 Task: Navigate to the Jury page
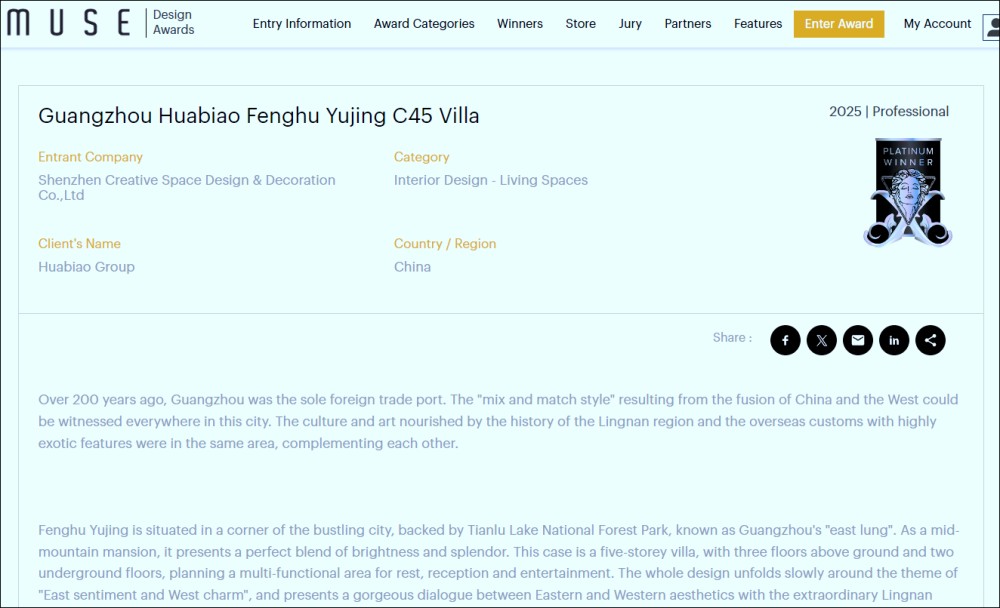pos(630,24)
